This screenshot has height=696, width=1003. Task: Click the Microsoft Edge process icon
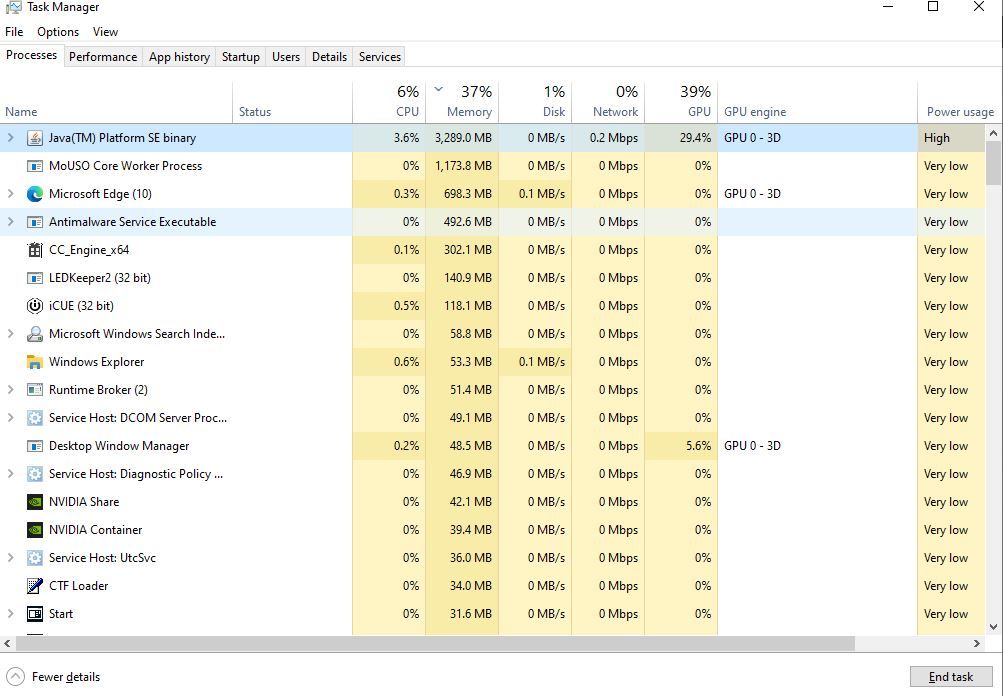(x=35, y=194)
